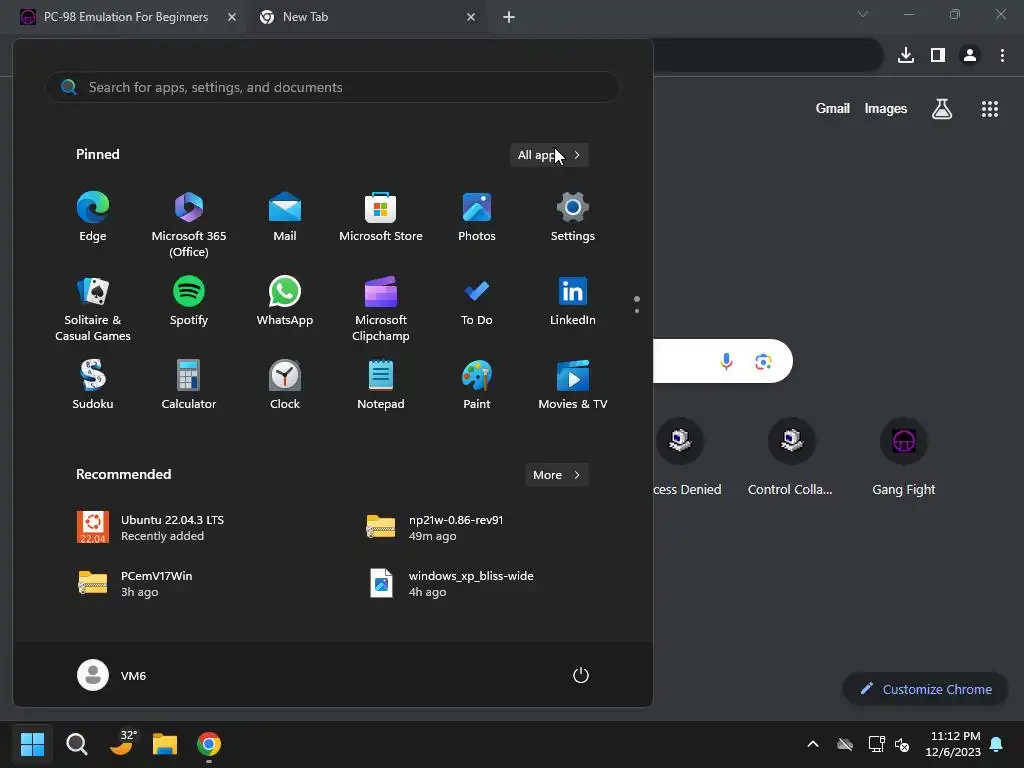
Task: Open the clock showing 11:12 PM
Action: click(x=953, y=744)
